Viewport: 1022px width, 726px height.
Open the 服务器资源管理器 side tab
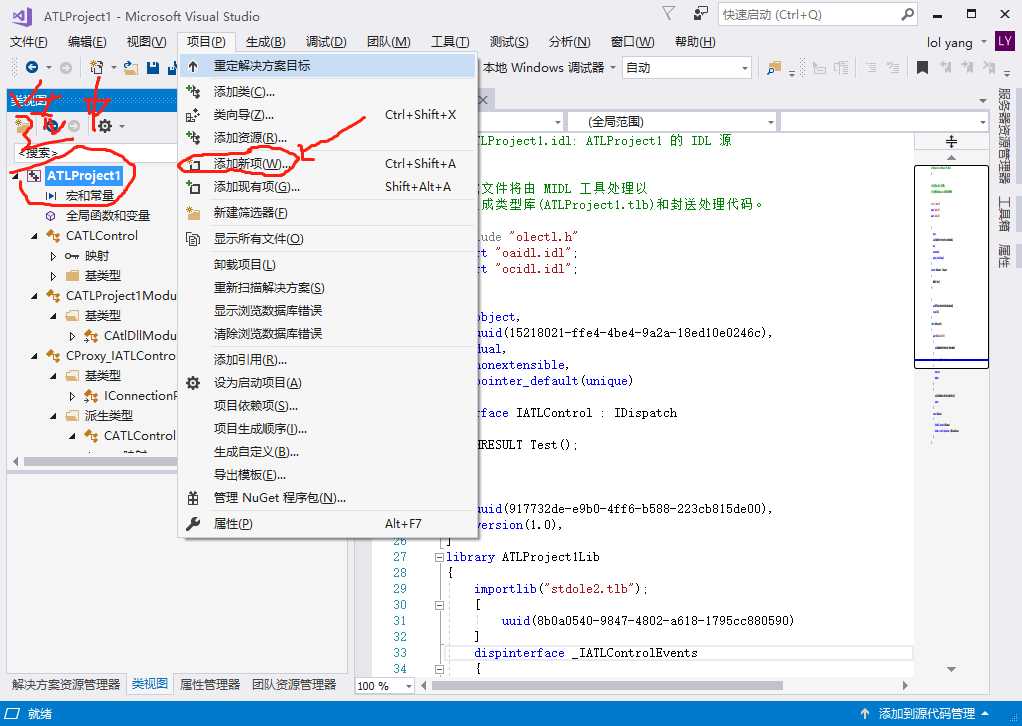(x=1004, y=136)
